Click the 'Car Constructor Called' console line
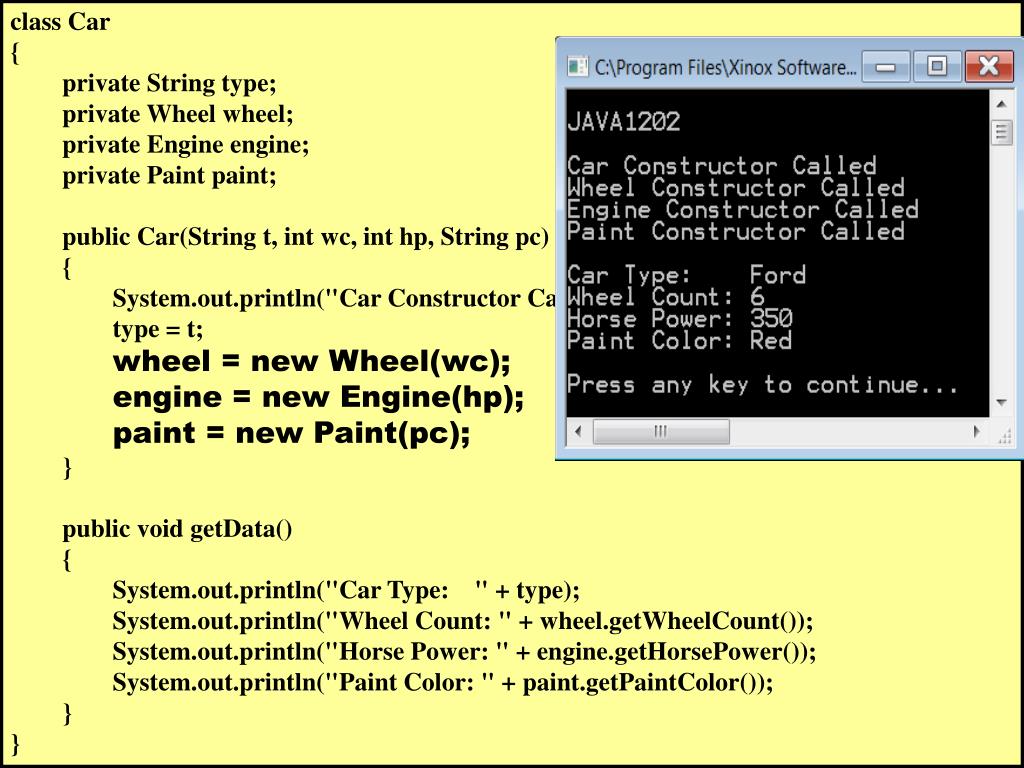This screenshot has height=768, width=1024. (x=722, y=165)
